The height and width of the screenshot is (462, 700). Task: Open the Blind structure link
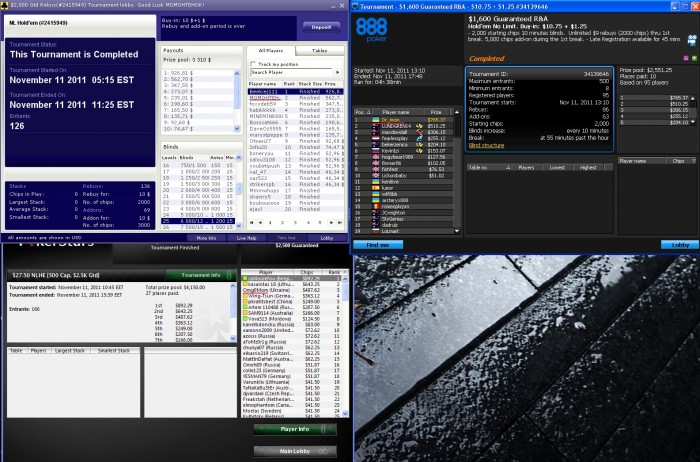pyautogui.click(x=486, y=146)
